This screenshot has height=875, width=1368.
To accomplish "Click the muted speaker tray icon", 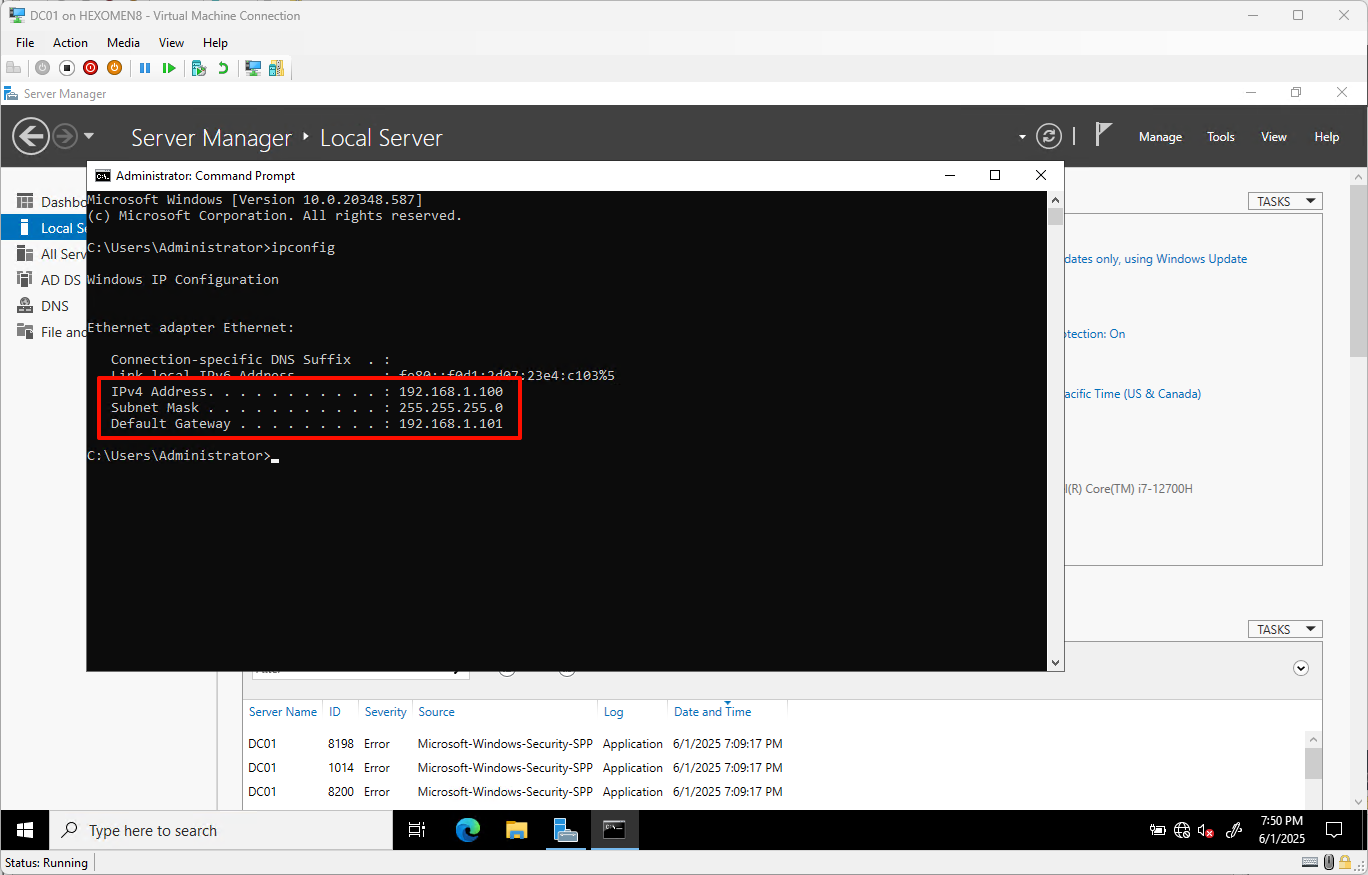I will pos(1206,830).
